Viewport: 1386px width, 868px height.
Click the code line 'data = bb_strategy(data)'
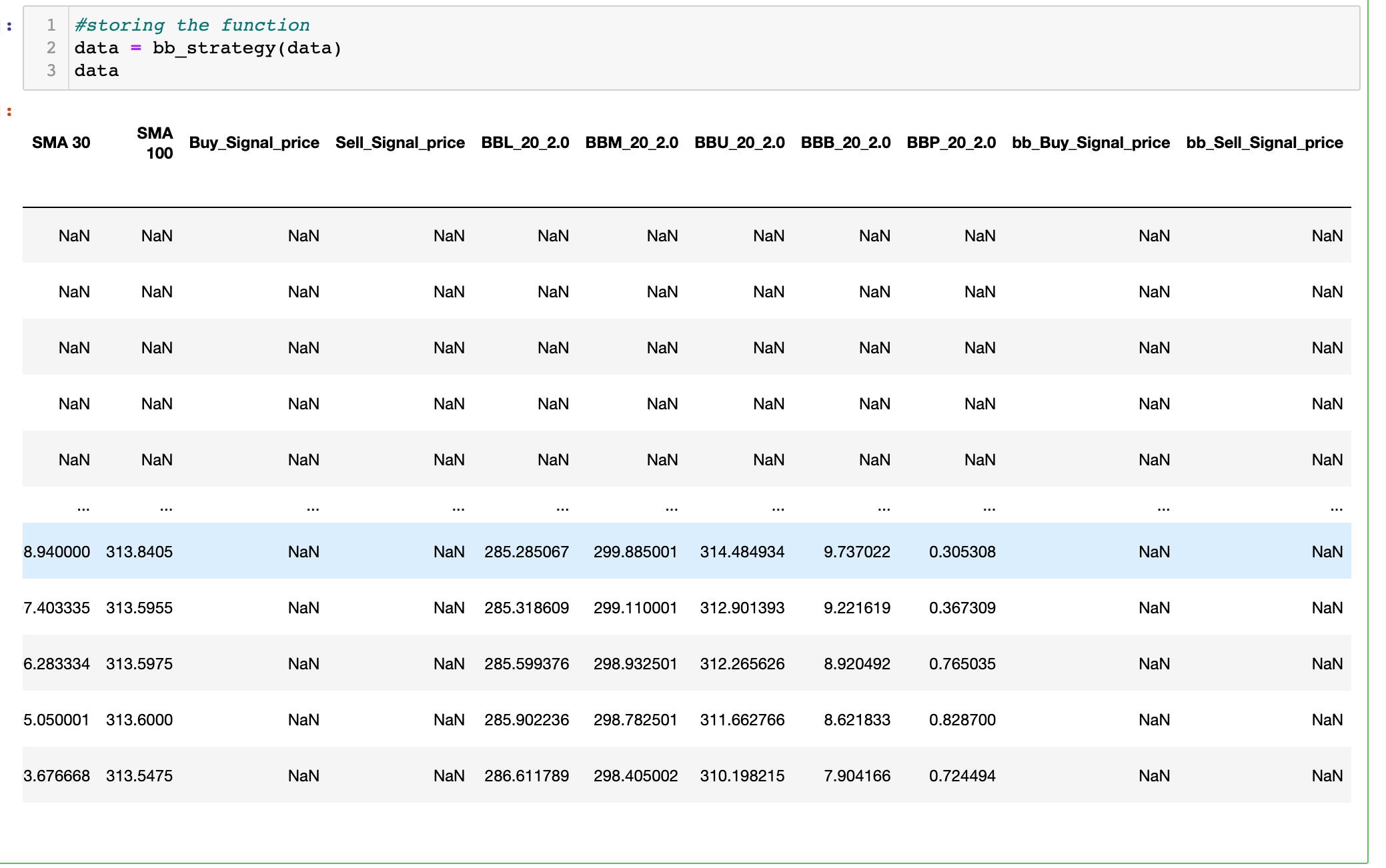click(208, 48)
